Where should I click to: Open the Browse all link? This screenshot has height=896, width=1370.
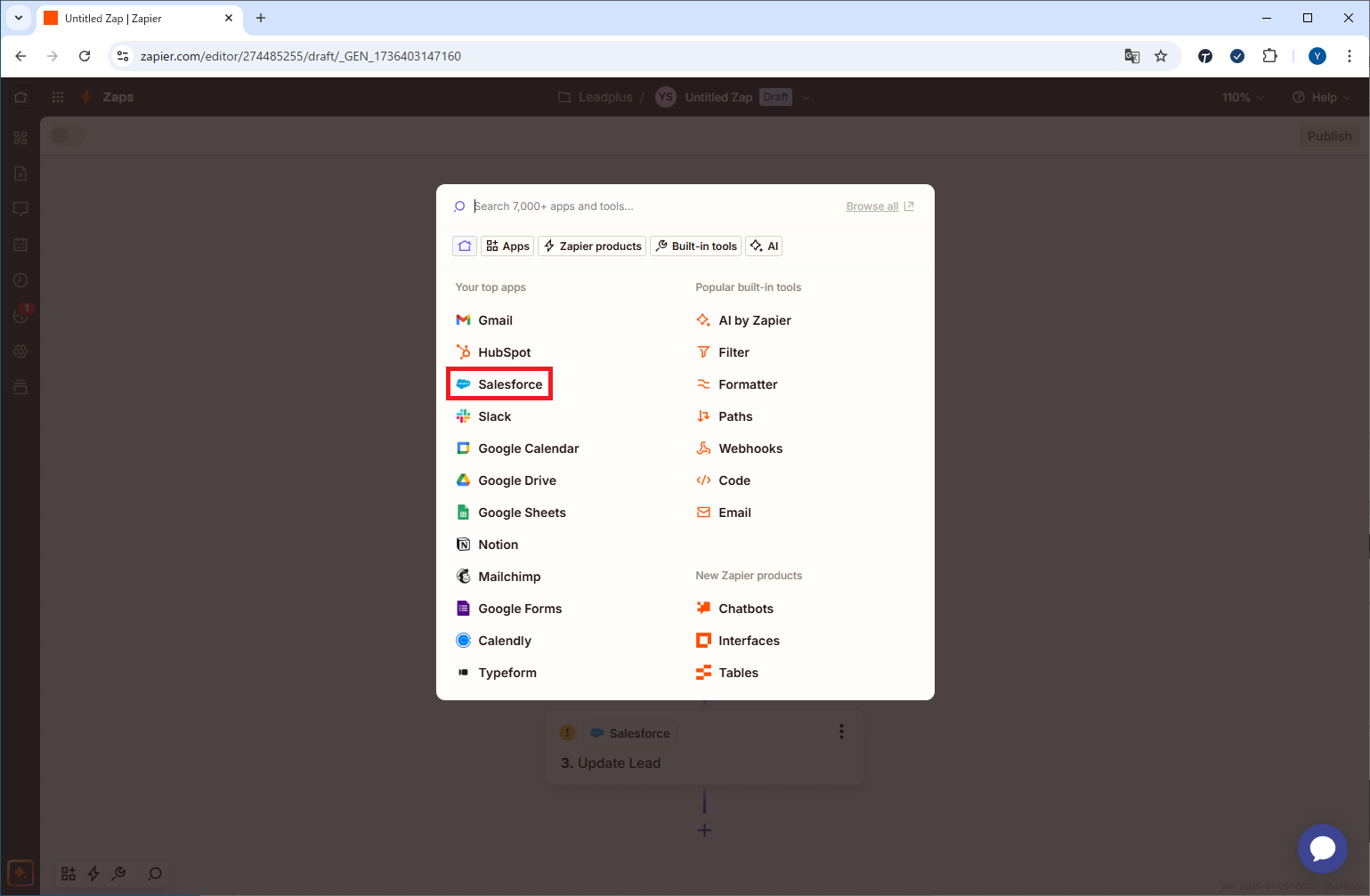pos(872,206)
